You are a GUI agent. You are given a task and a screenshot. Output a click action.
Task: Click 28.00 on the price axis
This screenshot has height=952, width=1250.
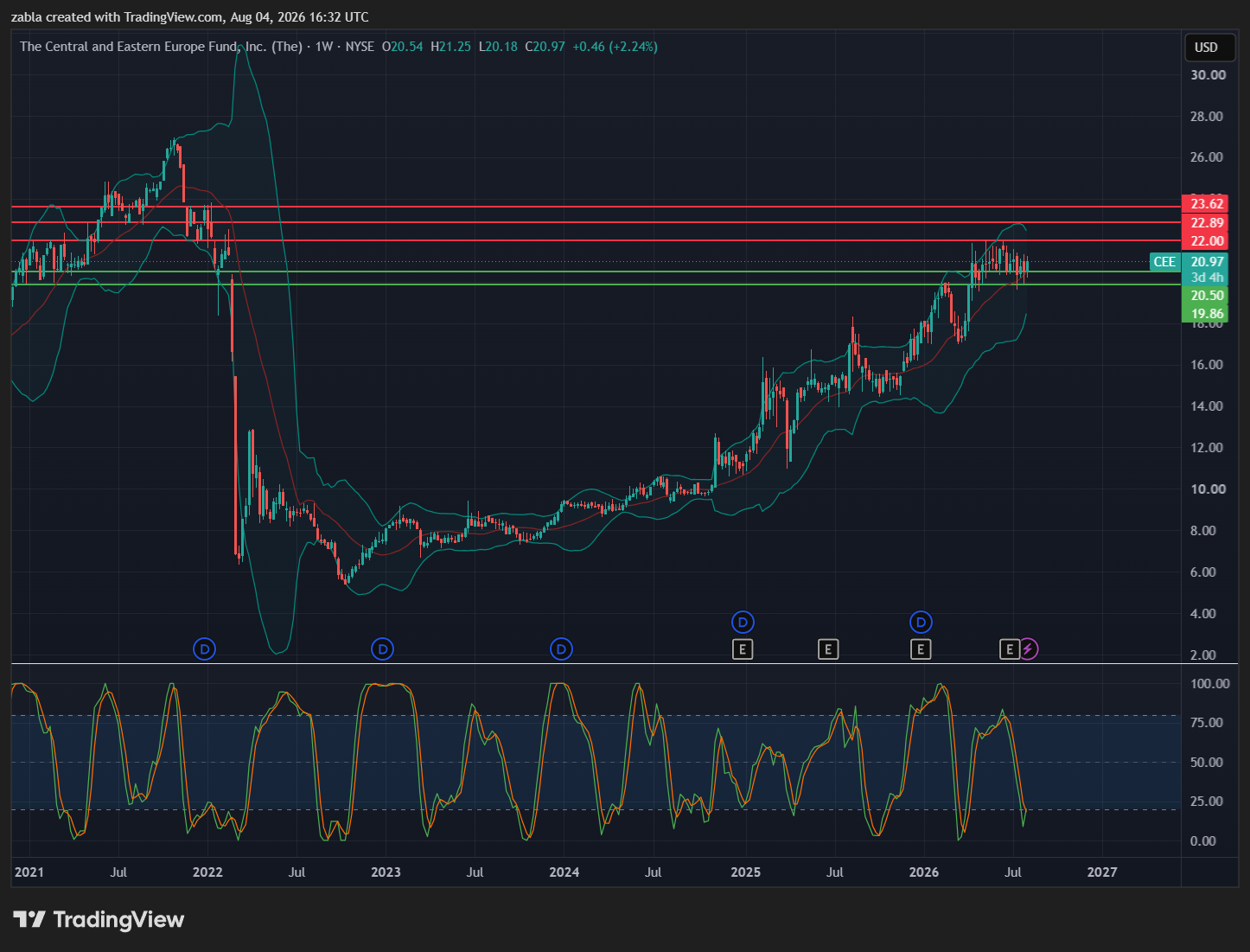coord(1207,117)
